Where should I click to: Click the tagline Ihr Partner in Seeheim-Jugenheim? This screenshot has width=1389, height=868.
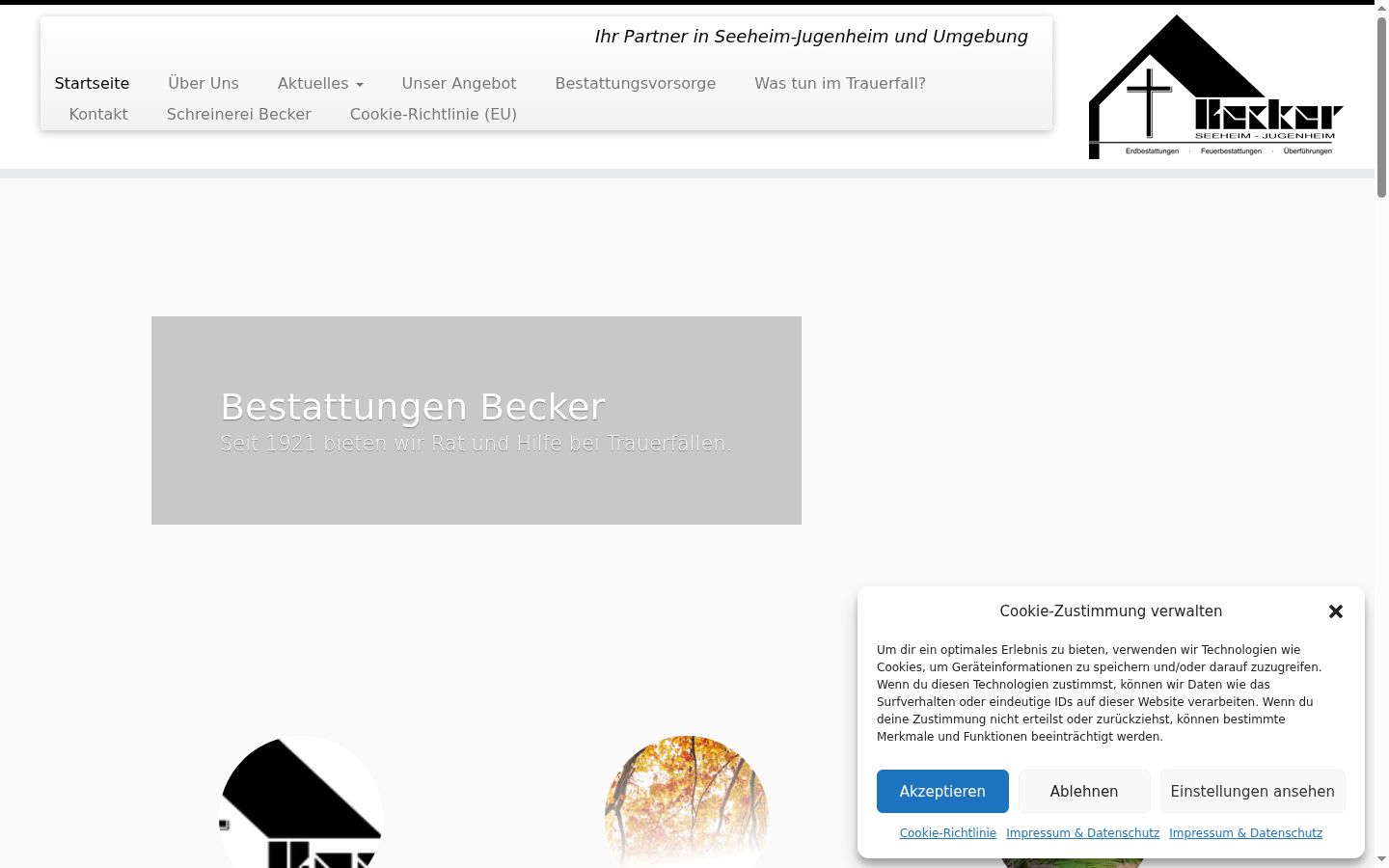click(811, 37)
